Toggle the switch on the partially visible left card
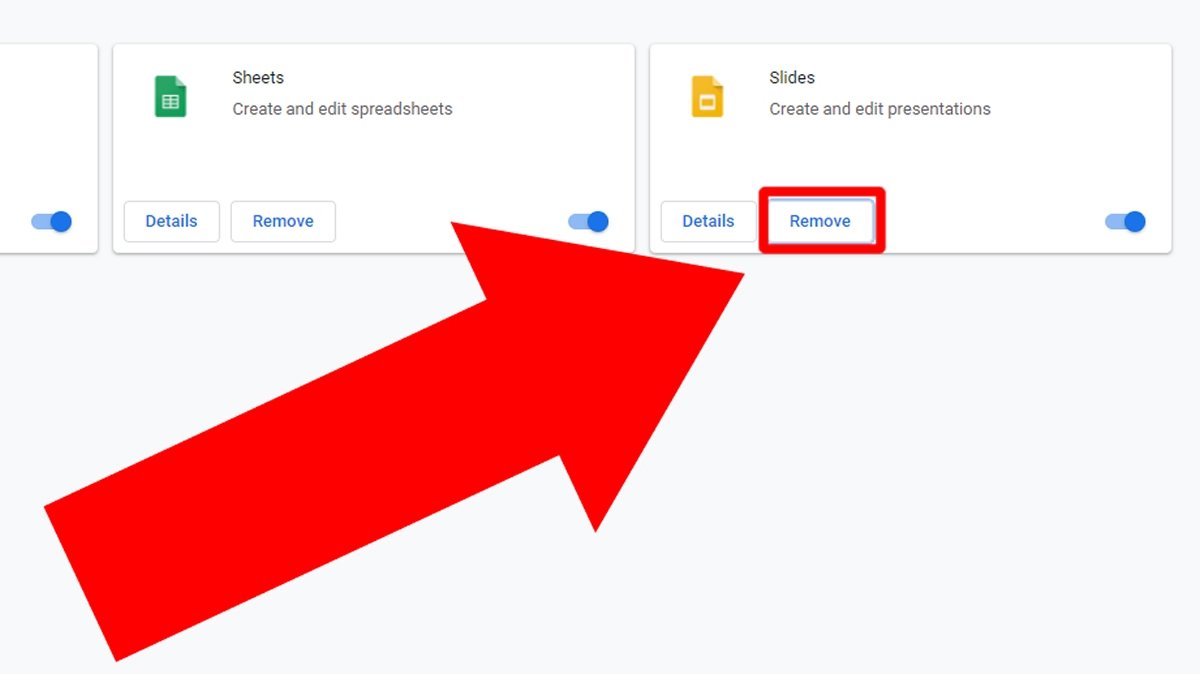 coord(52,221)
